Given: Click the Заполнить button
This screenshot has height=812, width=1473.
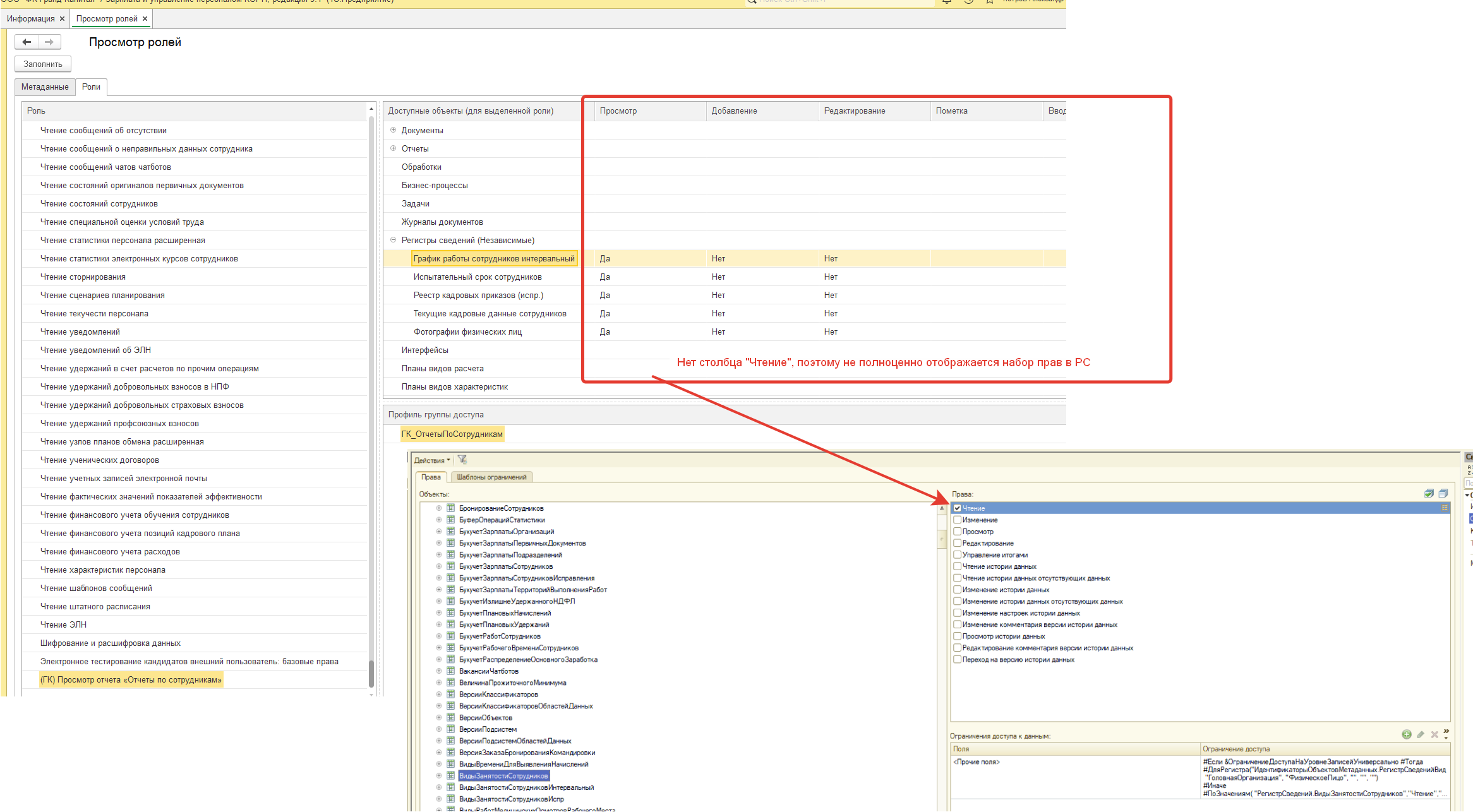Looking at the screenshot, I should click(x=43, y=64).
